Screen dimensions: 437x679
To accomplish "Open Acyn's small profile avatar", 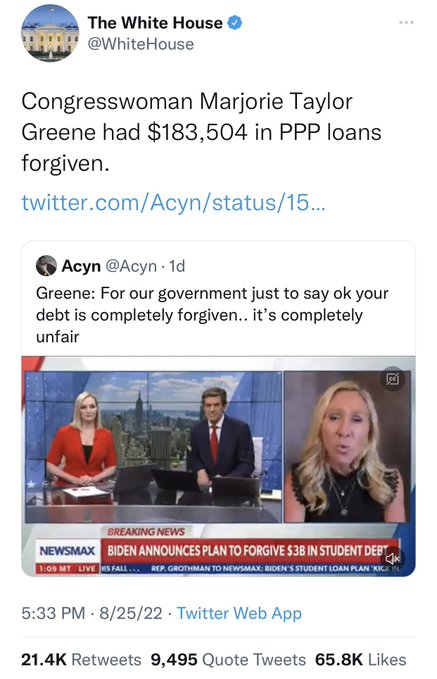I will pos(46,266).
